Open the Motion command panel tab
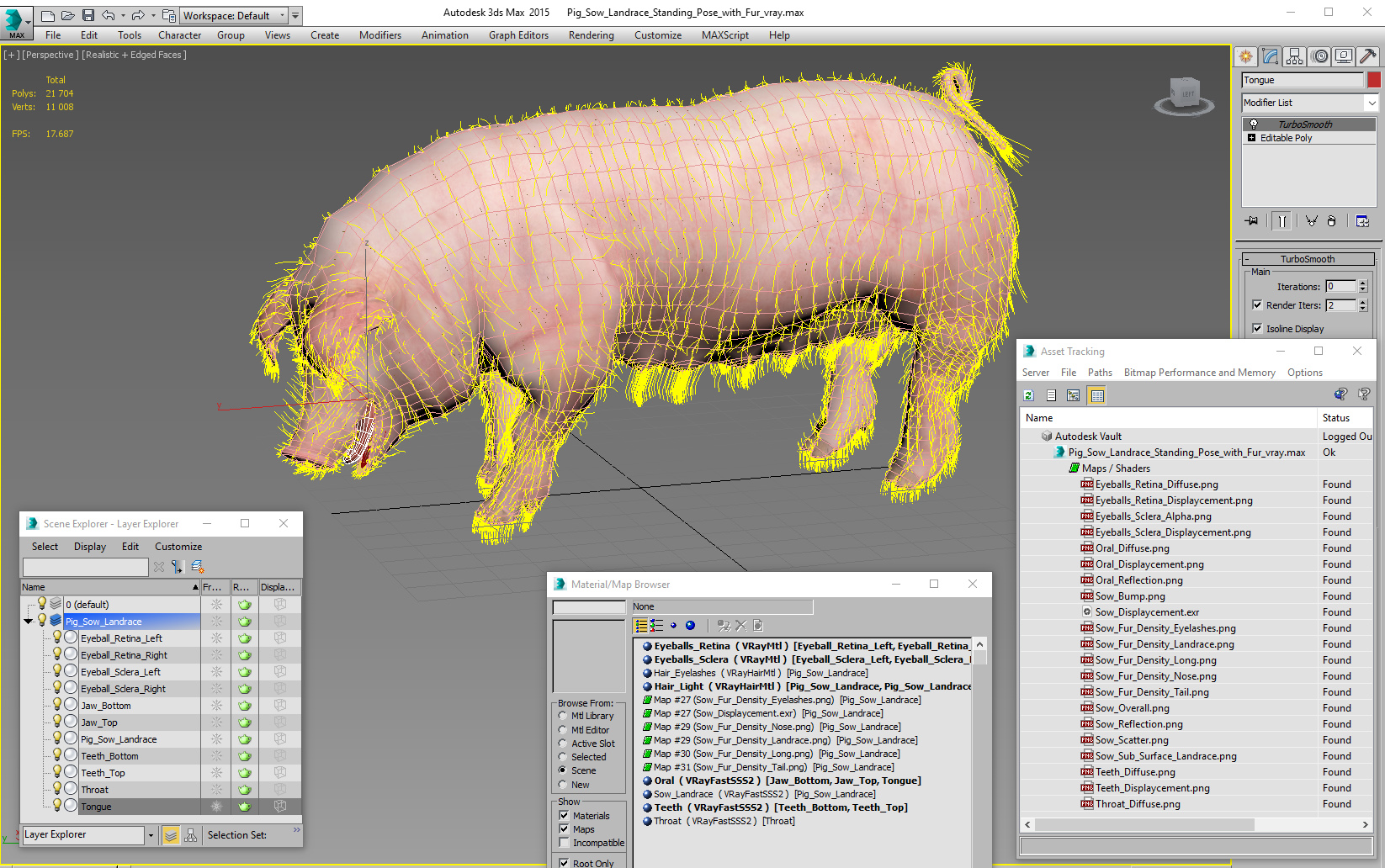Screen dimensions: 1385x868 pos(1319,56)
